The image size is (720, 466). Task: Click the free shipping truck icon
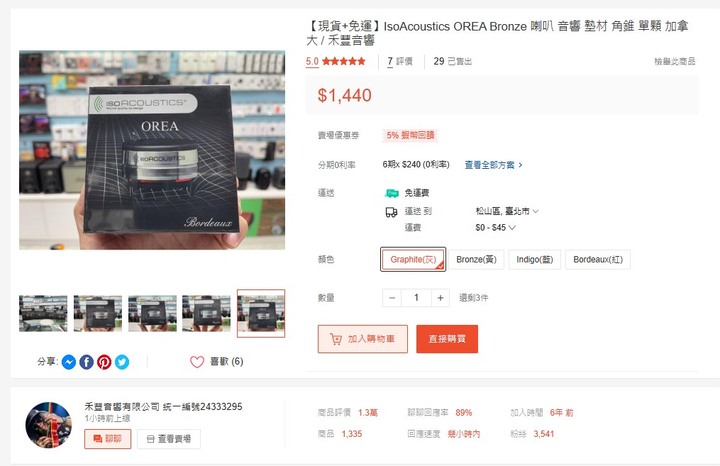392,193
